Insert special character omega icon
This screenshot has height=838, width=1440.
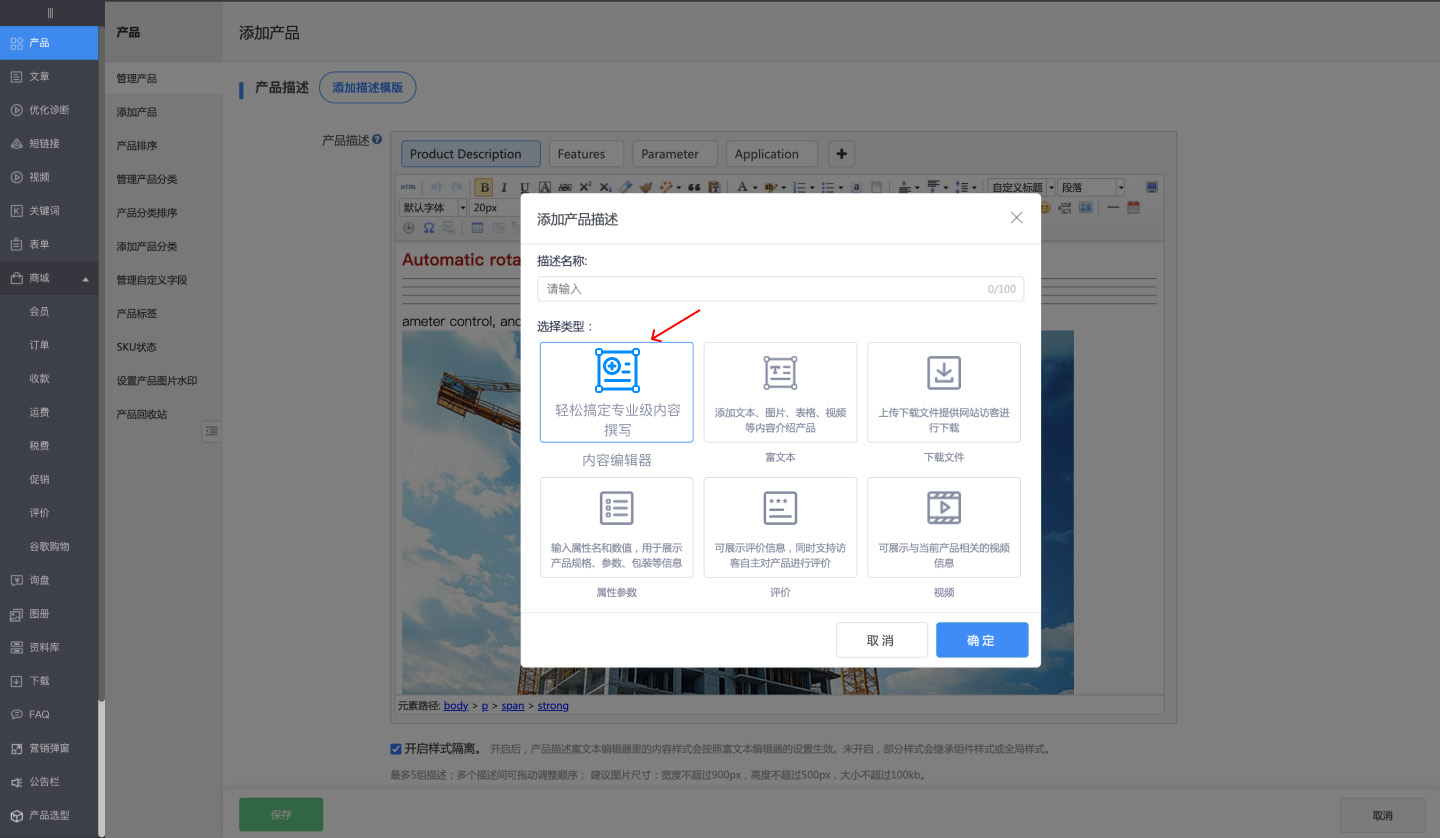pos(428,228)
